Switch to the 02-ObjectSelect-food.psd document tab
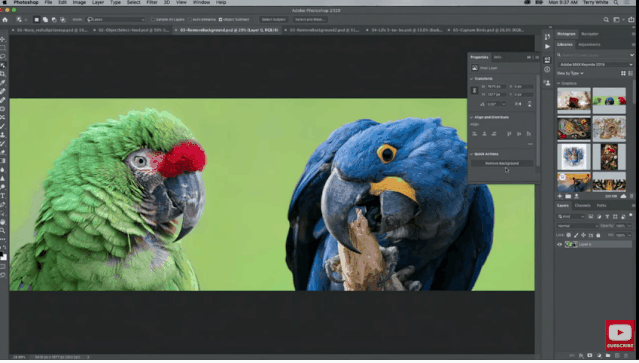The image size is (639, 363). [x=133, y=30]
